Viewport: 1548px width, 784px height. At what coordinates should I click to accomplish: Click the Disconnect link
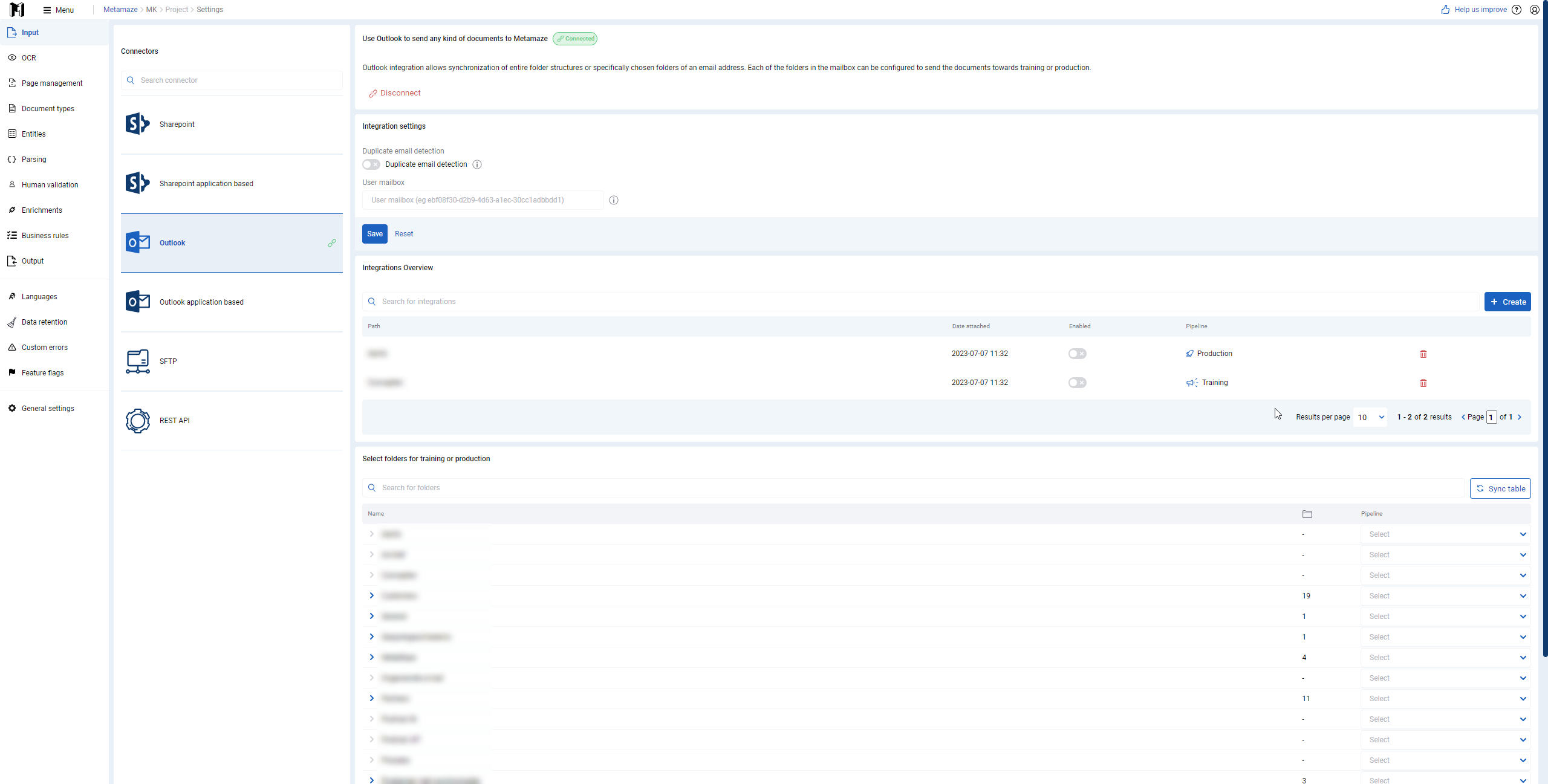pyautogui.click(x=394, y=93)
